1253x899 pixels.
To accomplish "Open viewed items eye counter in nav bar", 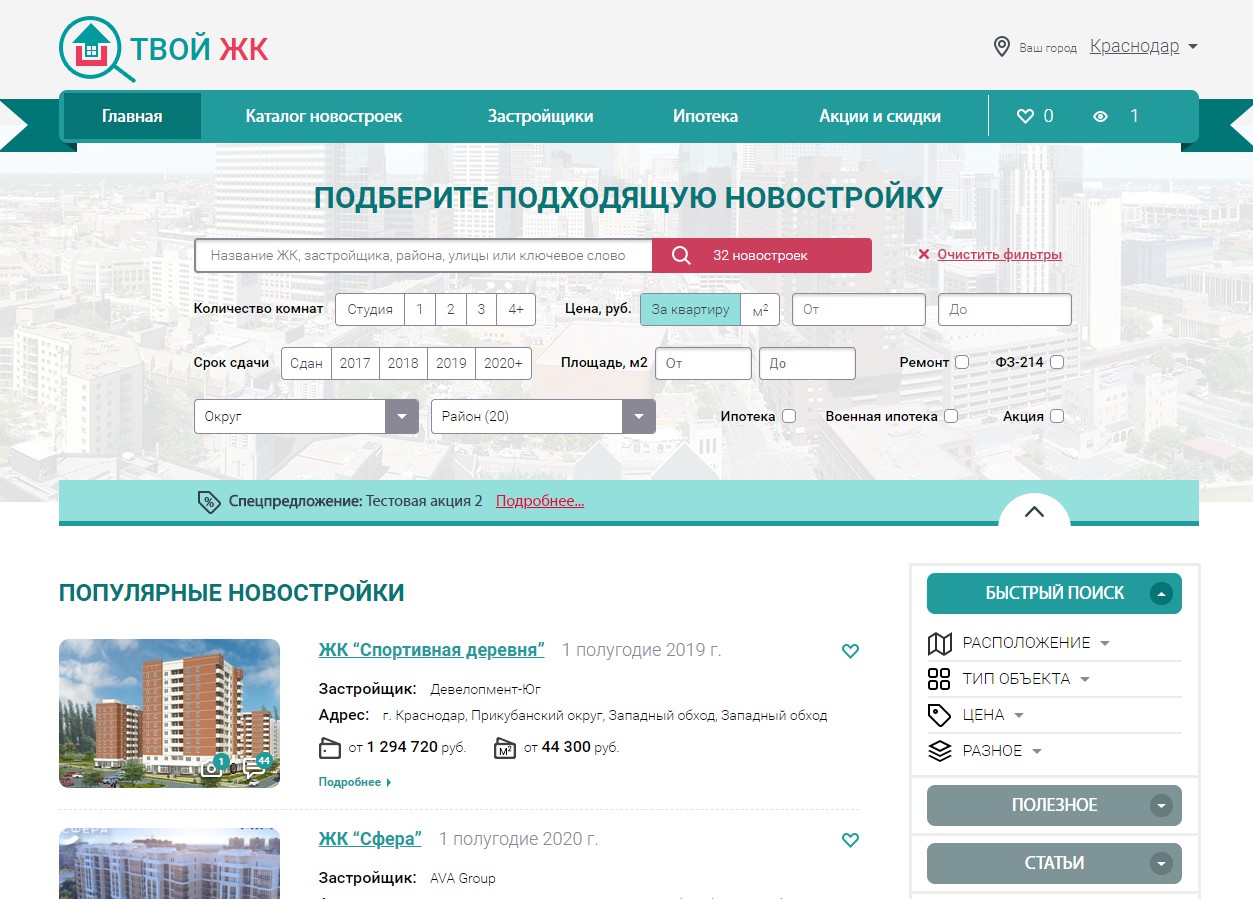I will click(x=1116, y=116).
